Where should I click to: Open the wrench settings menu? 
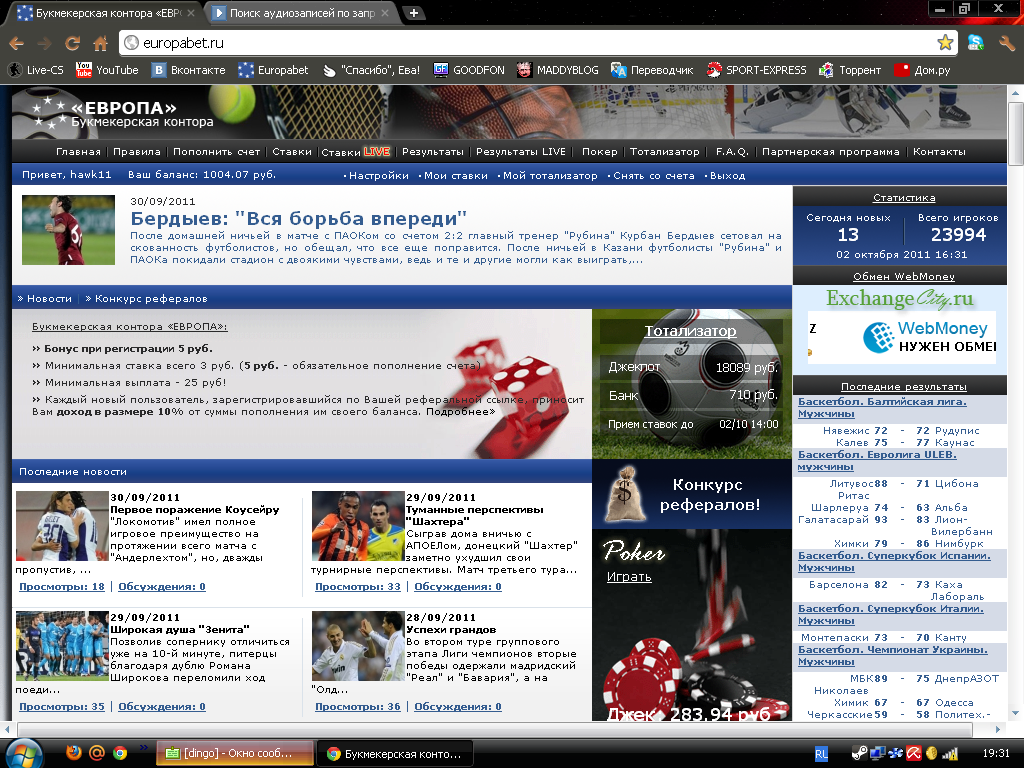1006,43
